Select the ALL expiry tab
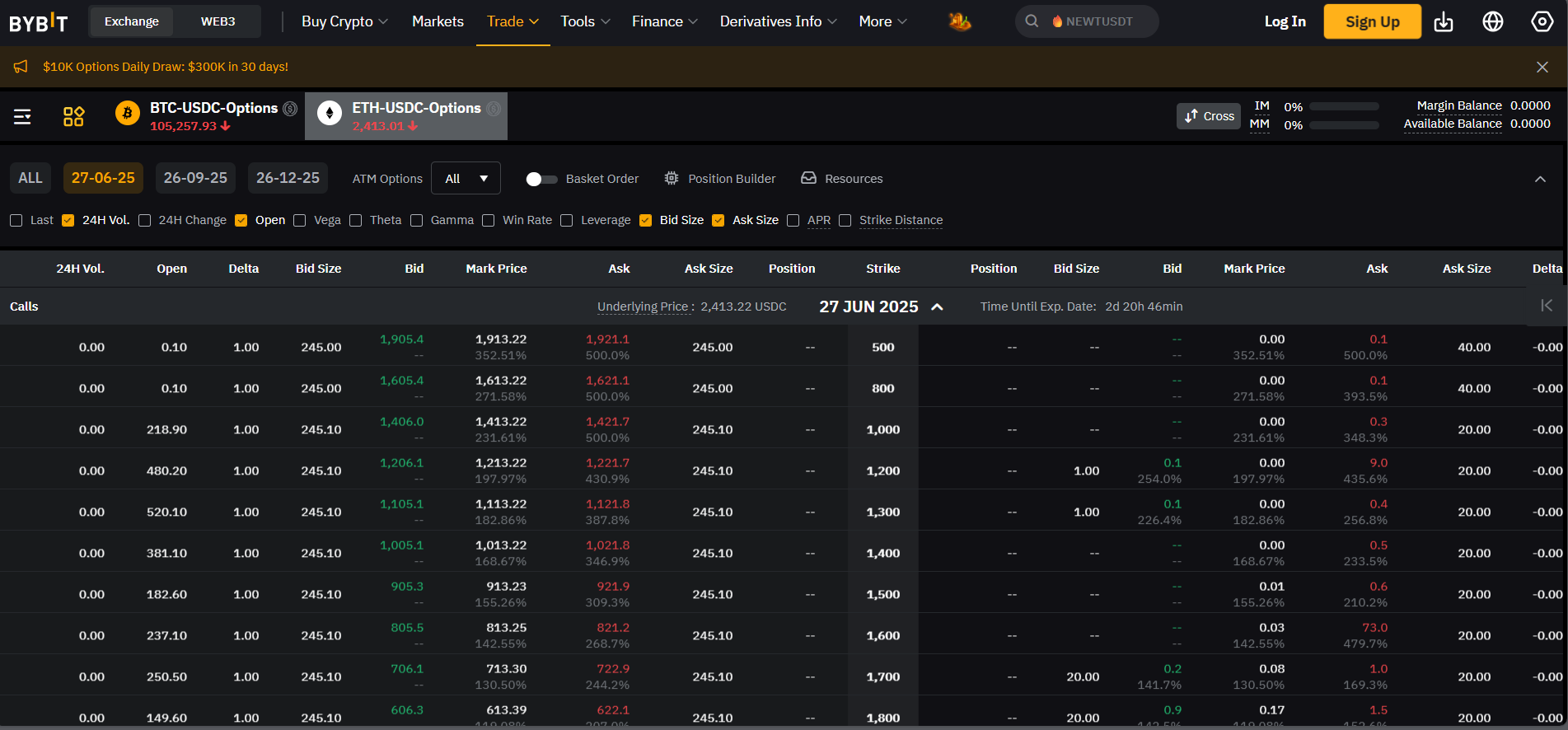The height and width of the screenshot is (730, 1568). 30,178
